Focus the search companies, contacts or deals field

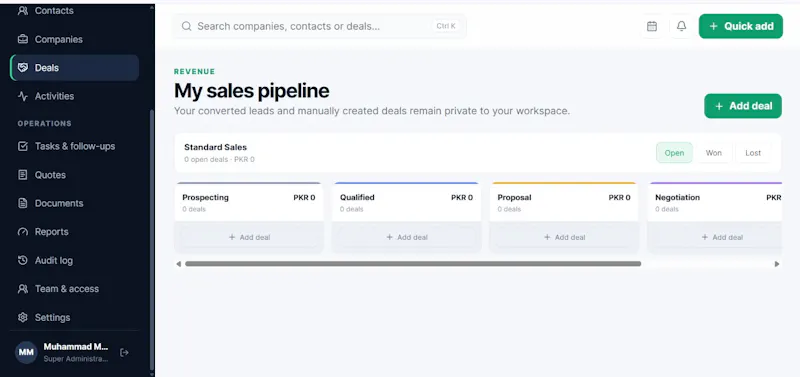coord(319,26)
